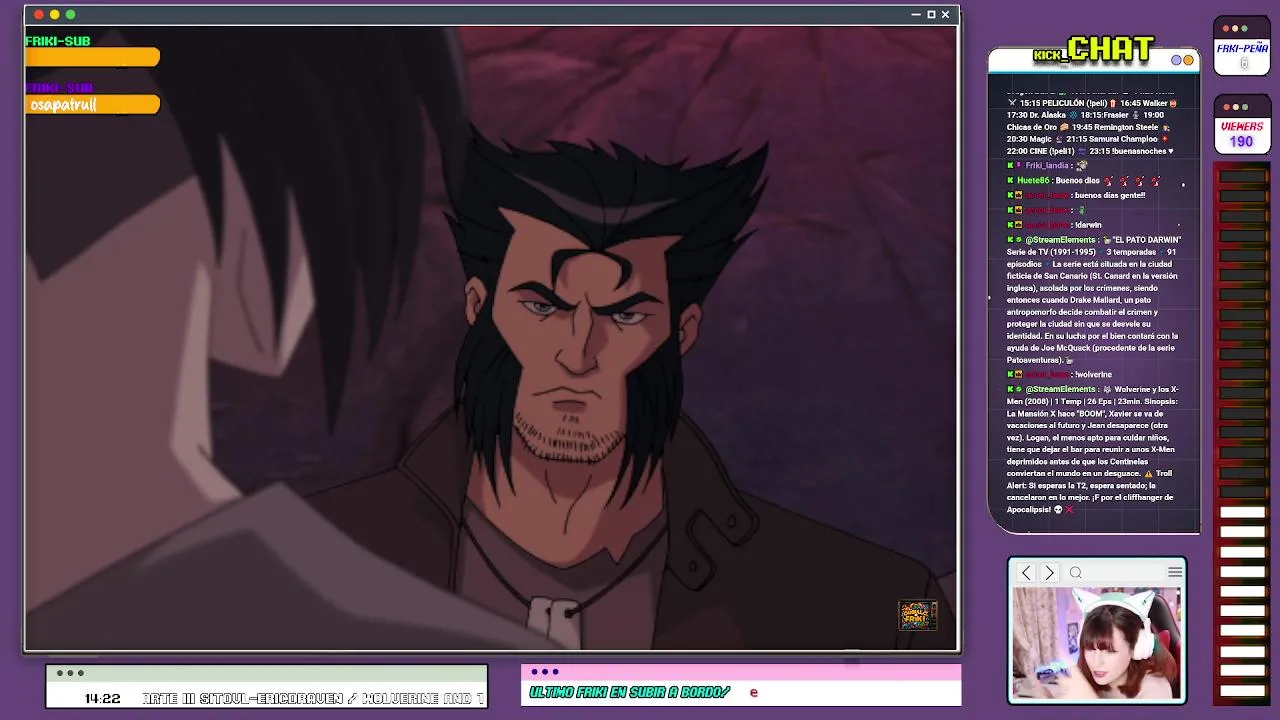Click the Kick badge beside Huete86

pos(1011,181)
